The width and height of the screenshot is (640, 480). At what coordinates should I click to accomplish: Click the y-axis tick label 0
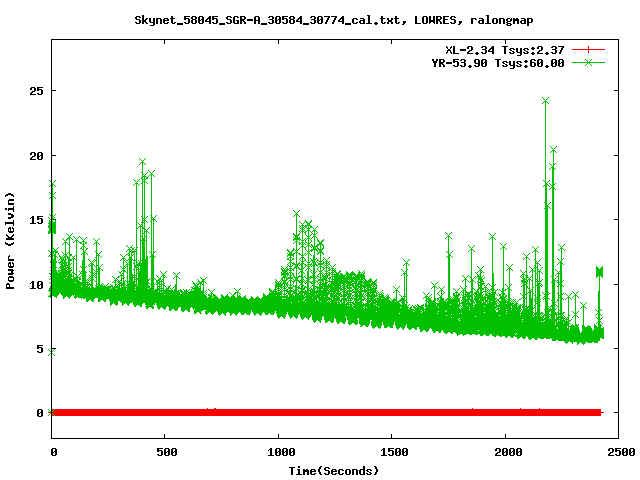(x=40, y=413)
